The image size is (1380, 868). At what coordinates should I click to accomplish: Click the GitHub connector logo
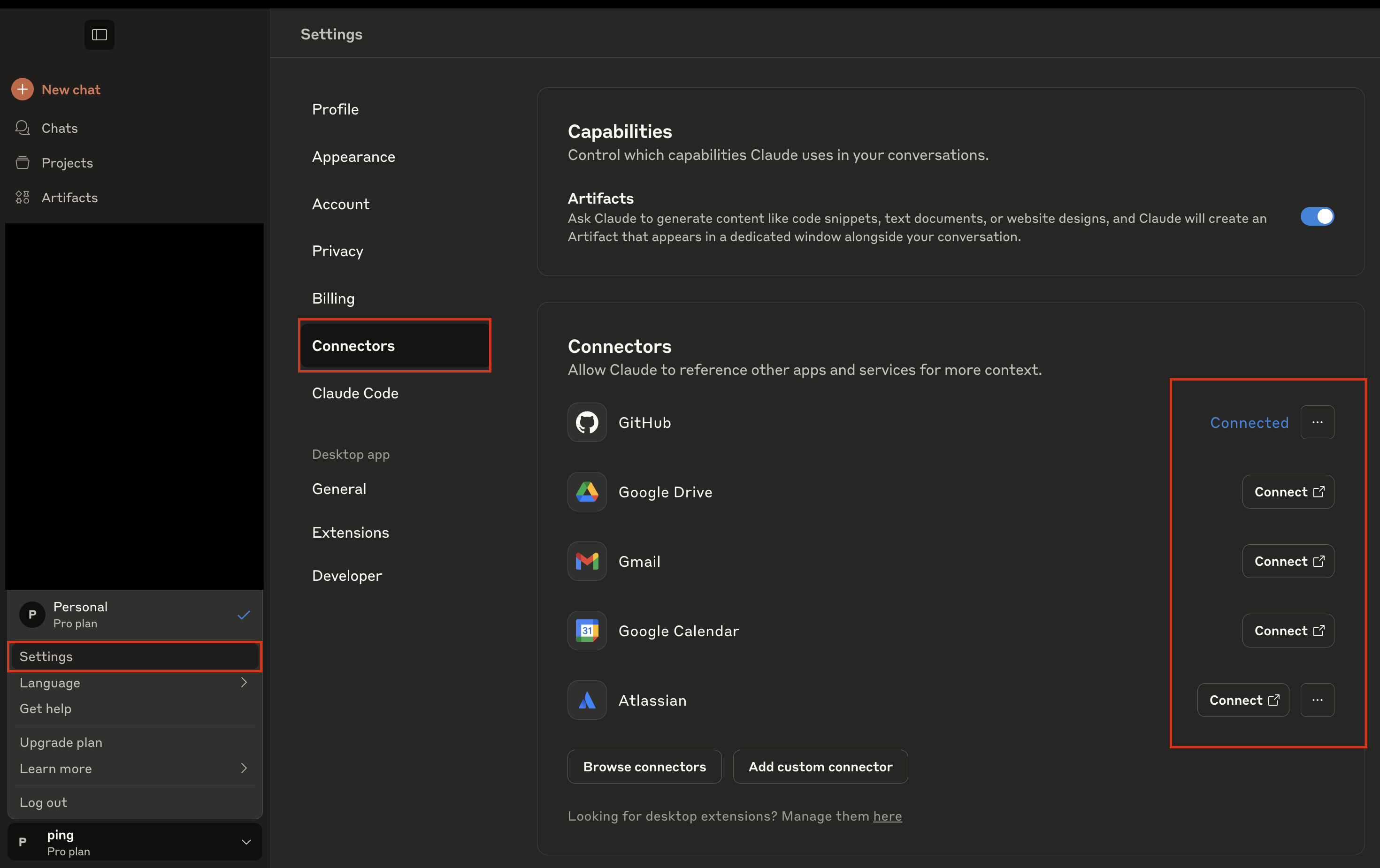tap(586, 422)
